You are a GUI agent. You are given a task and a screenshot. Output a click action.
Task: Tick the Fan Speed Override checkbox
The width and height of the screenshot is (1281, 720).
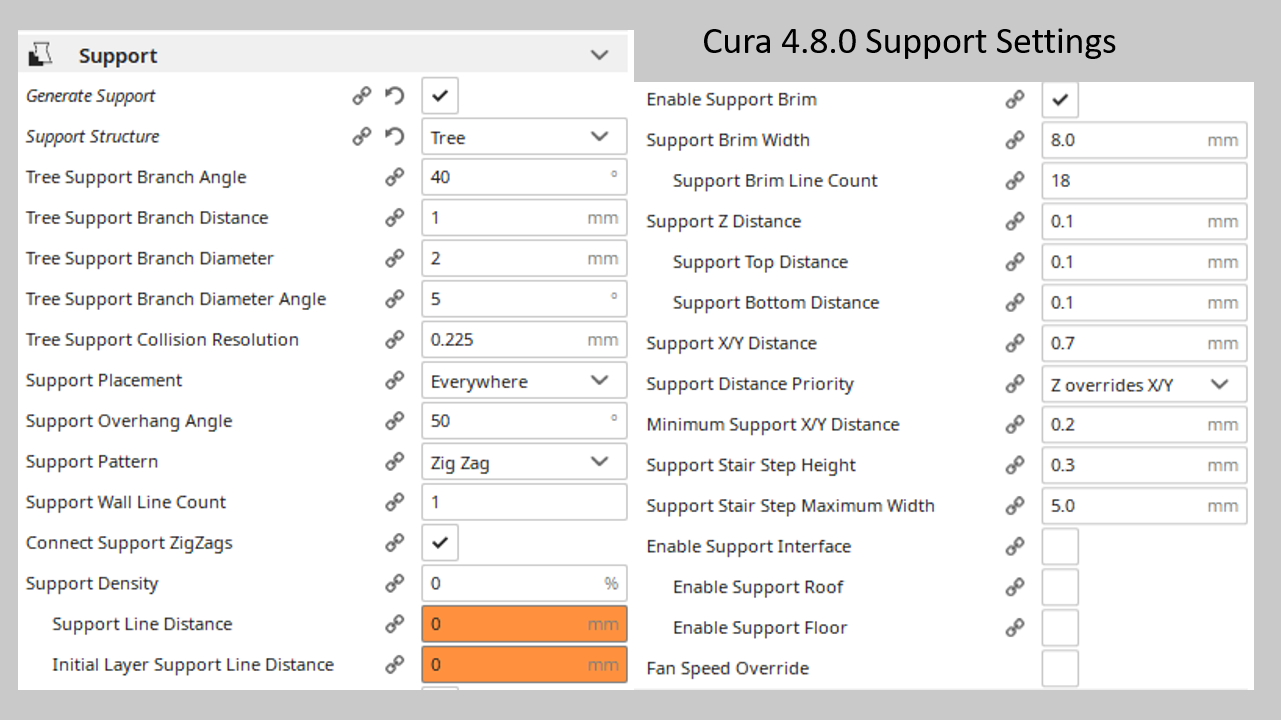[x=1060, y=668]
